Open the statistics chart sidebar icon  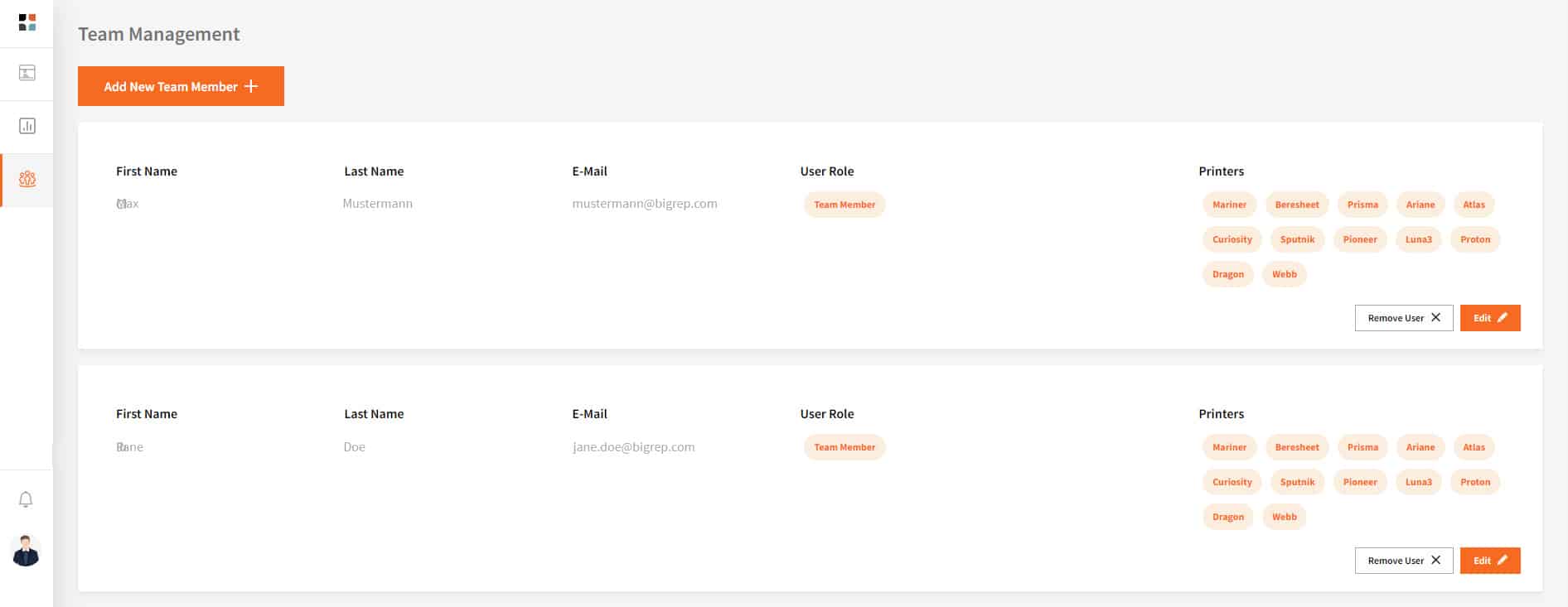pyautogui.click(x=27, y=126)
